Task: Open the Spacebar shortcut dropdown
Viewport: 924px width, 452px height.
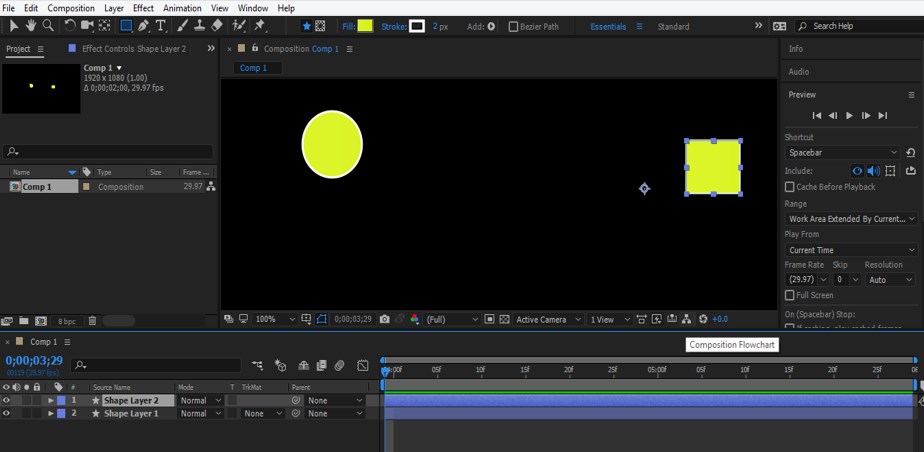Action: [x=843, y=153]
